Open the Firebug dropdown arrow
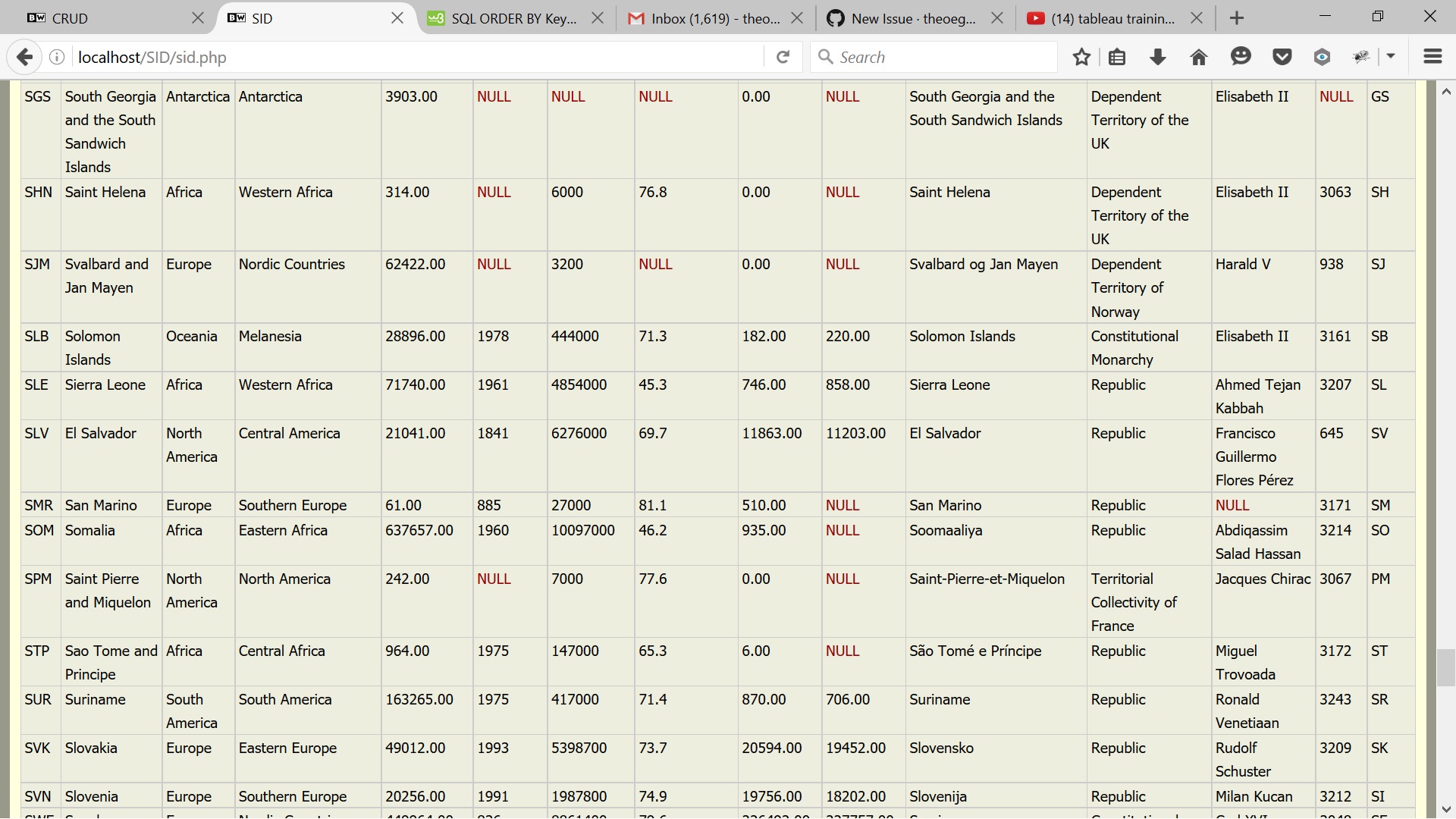Image resolution: width=1456 pixels, height=819 pixels. [x=1391, y=57]
